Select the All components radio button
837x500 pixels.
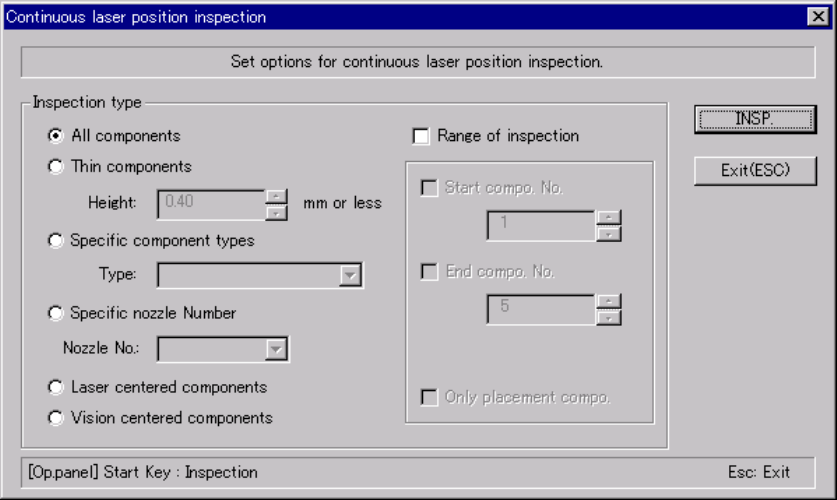point(56,136)
